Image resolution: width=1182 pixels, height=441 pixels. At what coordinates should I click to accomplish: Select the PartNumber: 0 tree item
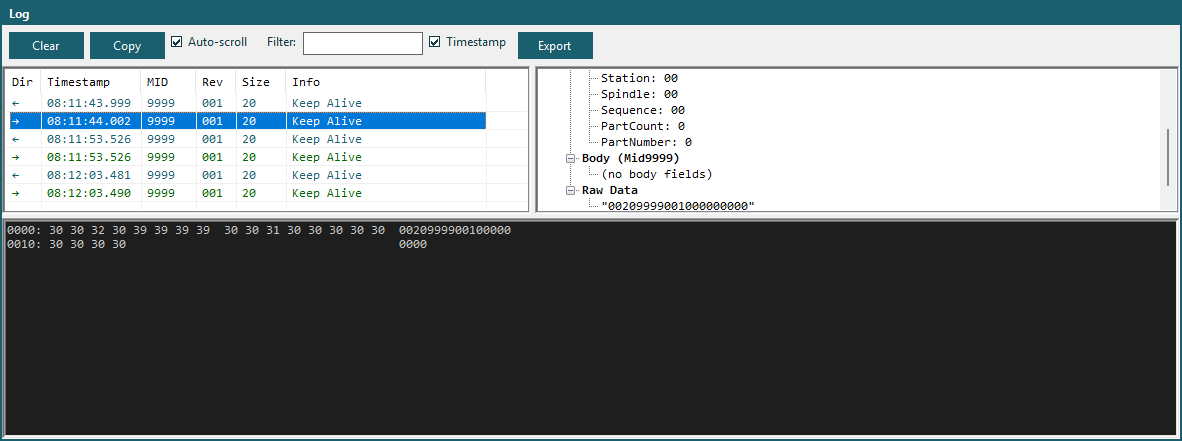click(x=646, y=142)
